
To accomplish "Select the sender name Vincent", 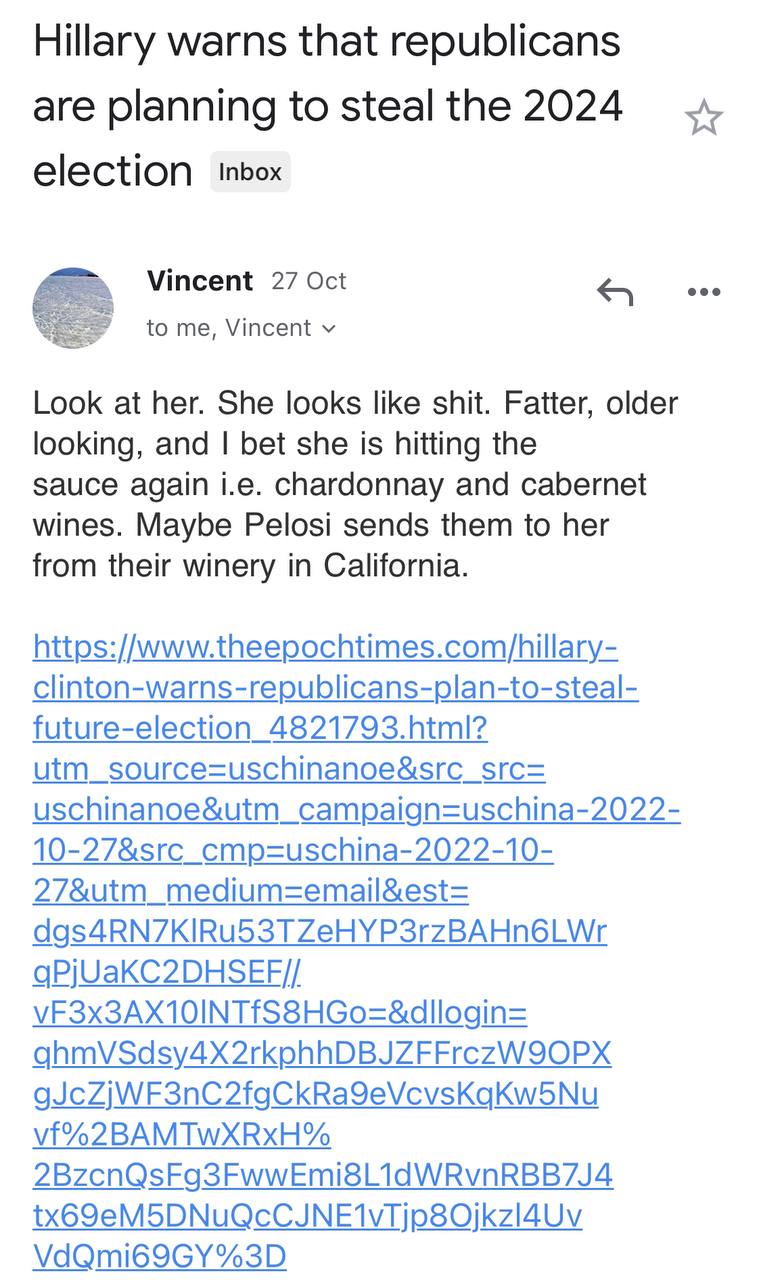I will (200, 281).
